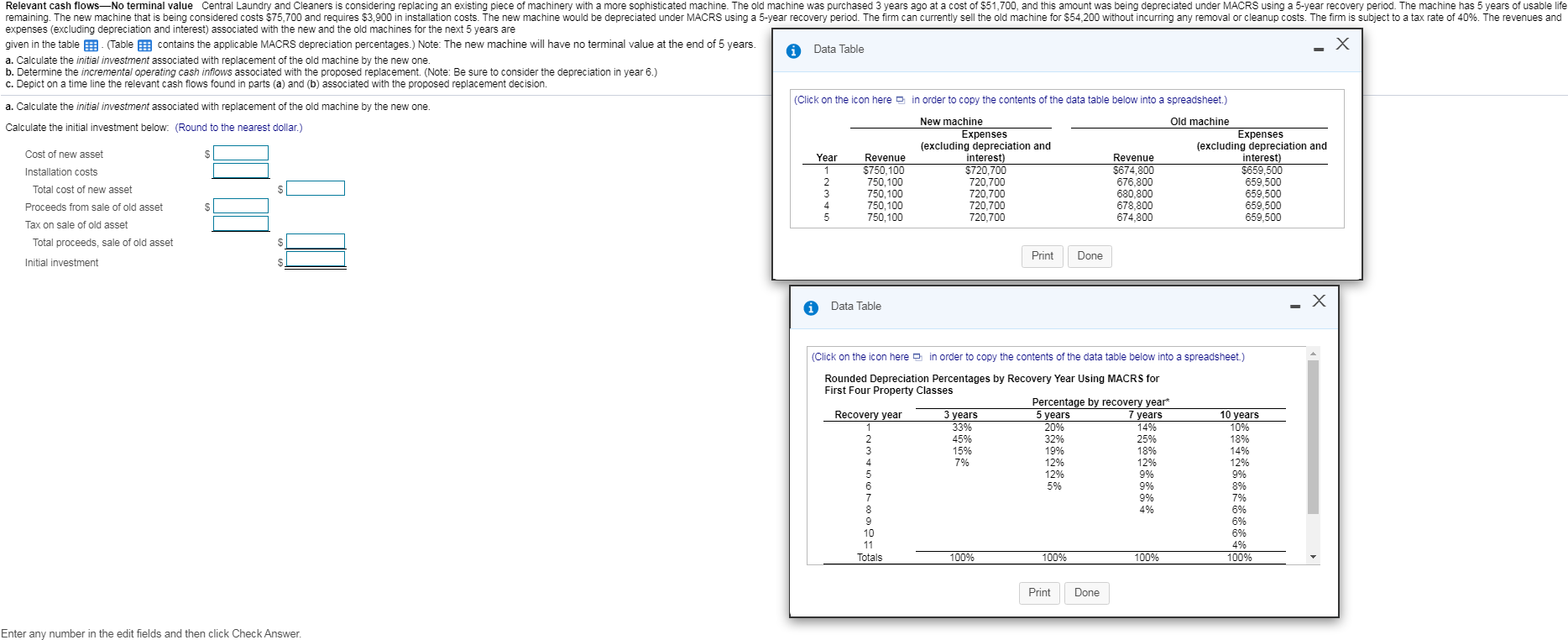
Task: Click Done in the revenue Data Table
Action: [x=1090, y=256]
